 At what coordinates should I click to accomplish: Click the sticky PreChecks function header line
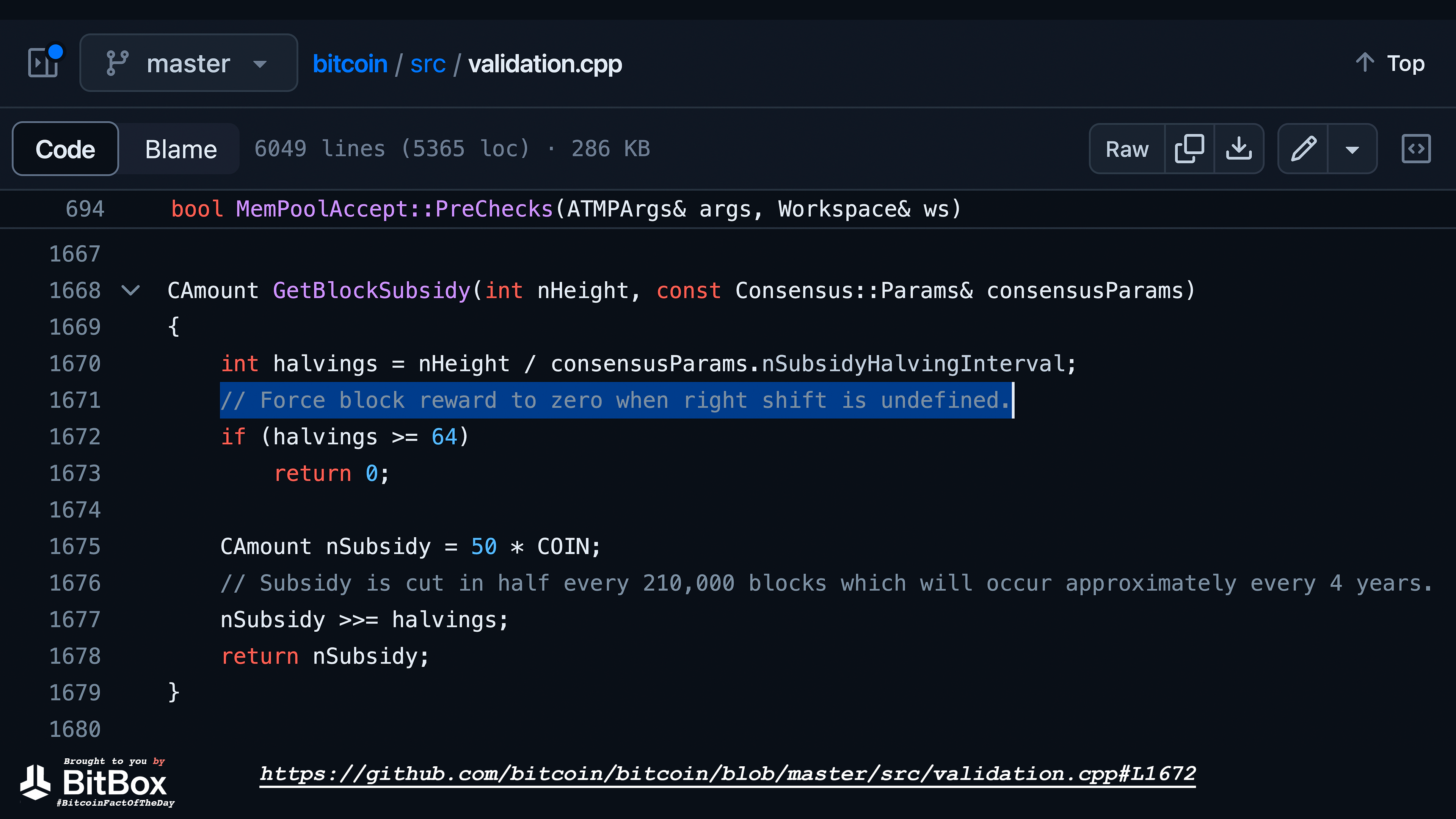(565, 209)
